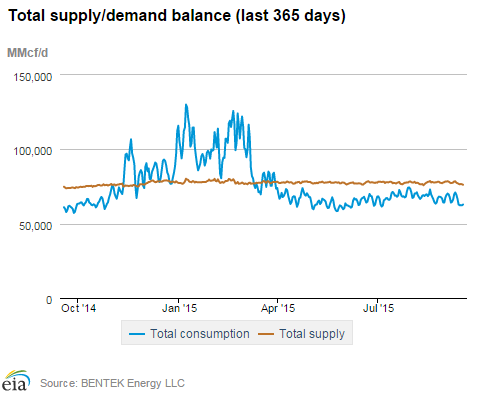Click the right end of the orange supply line
Image resolution: width=477 pixels, height=393 pixels.
tap(463, 185)
